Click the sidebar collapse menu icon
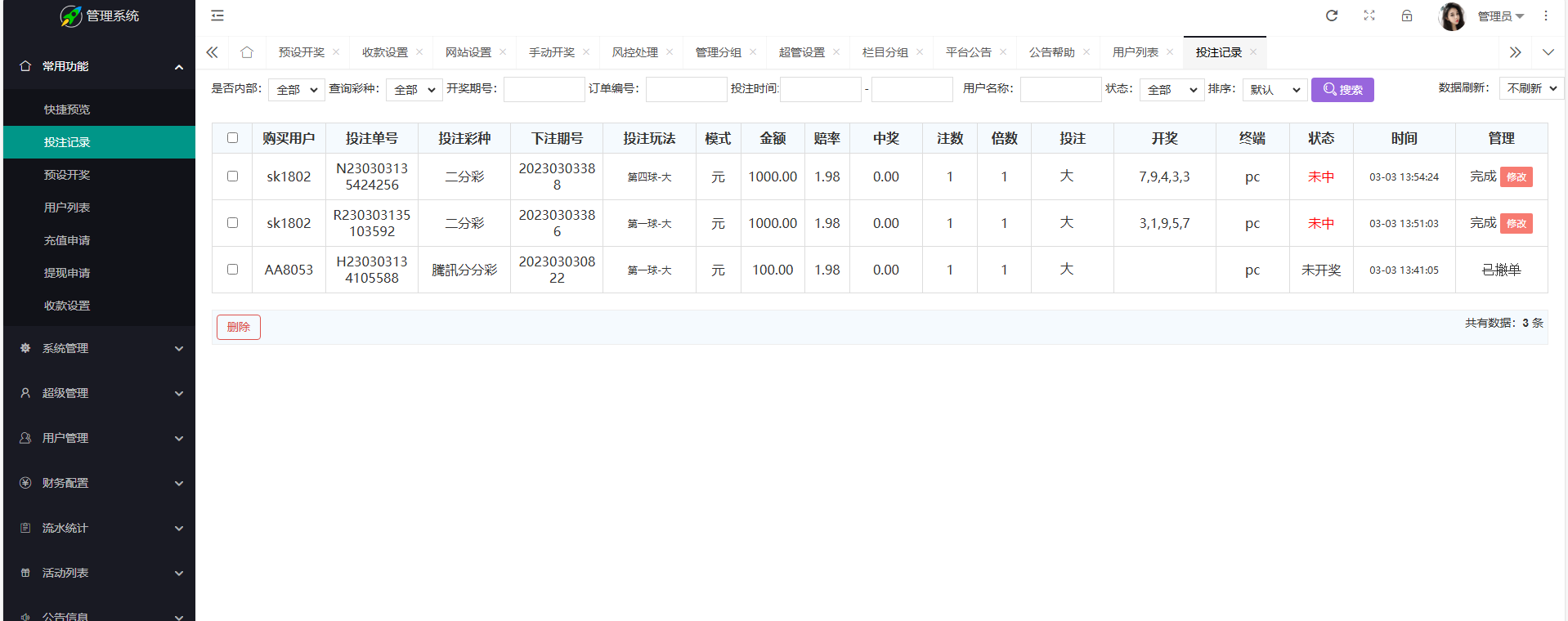 coord(217,16)
